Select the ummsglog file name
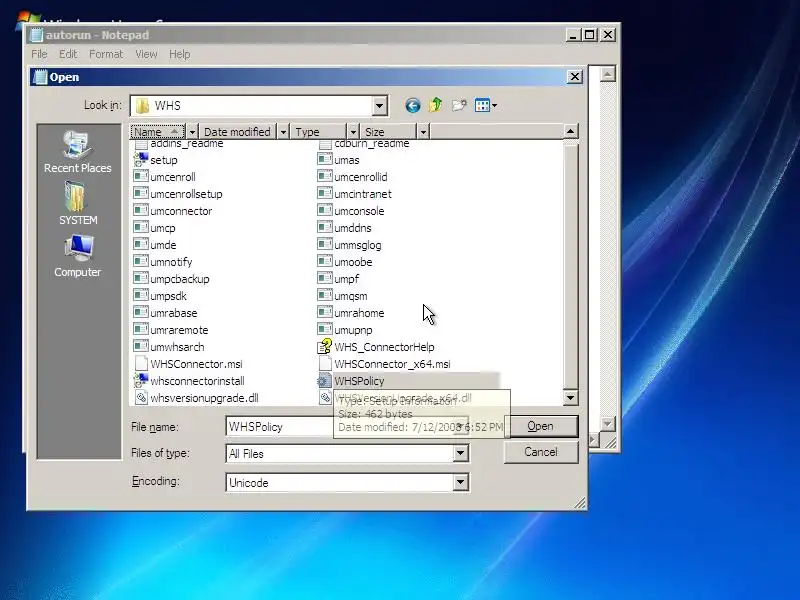Viewport: 800px width, 600px height. click(x=358, y=245)
